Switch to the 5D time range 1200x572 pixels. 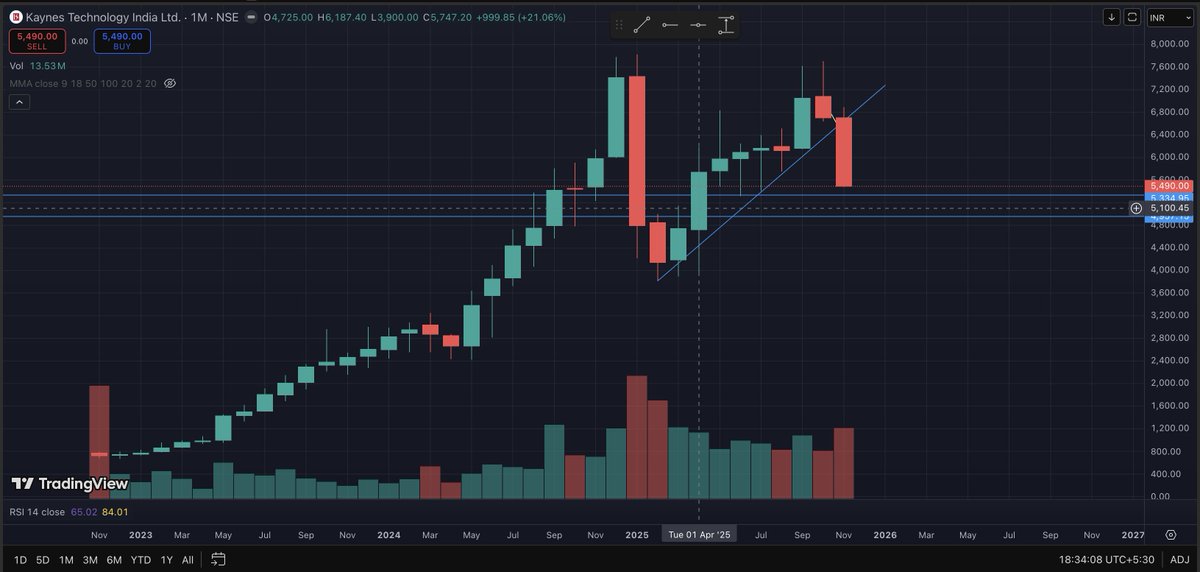click(42, 559)
